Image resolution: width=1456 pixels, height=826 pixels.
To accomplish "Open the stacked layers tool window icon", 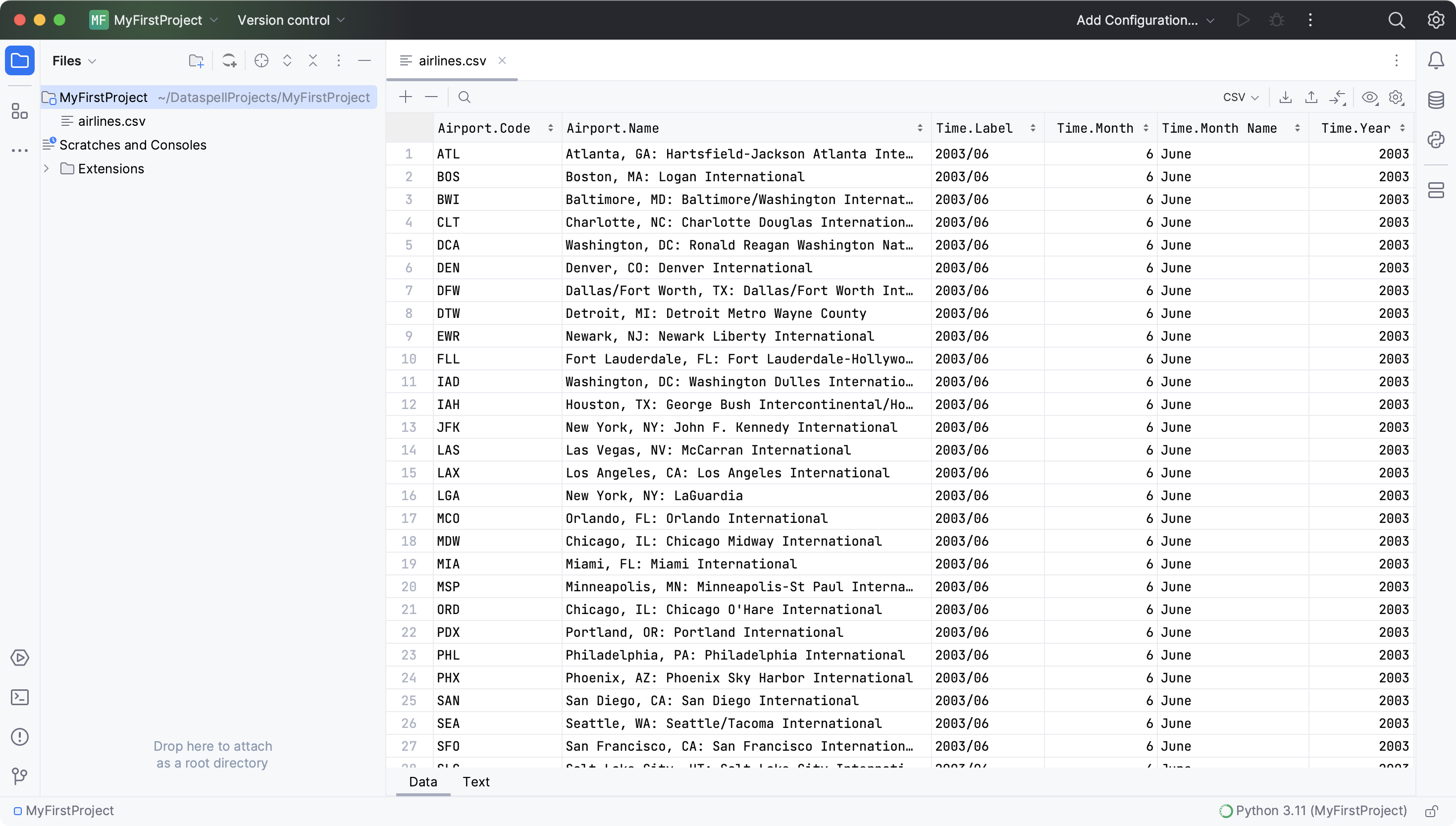I will (x=1436, y=191).
